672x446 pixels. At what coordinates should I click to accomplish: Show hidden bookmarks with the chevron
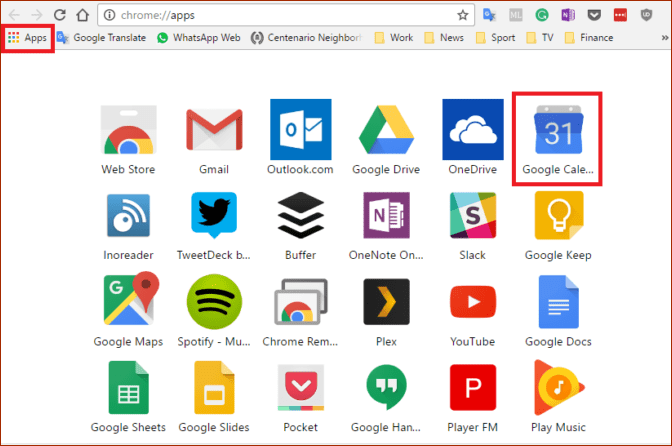click(x=664, y=38)
